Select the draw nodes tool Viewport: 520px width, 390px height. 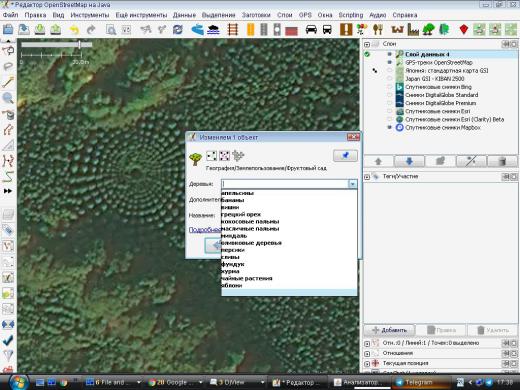(8, 82)
